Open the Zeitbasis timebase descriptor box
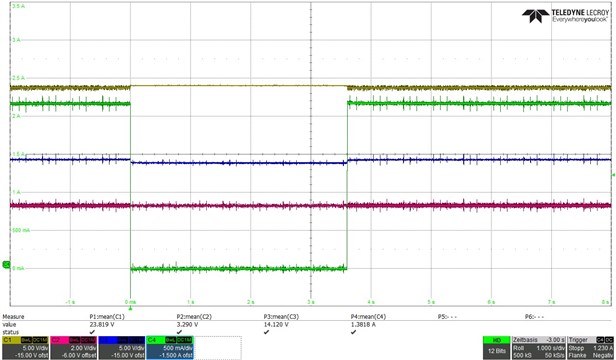 539,347
